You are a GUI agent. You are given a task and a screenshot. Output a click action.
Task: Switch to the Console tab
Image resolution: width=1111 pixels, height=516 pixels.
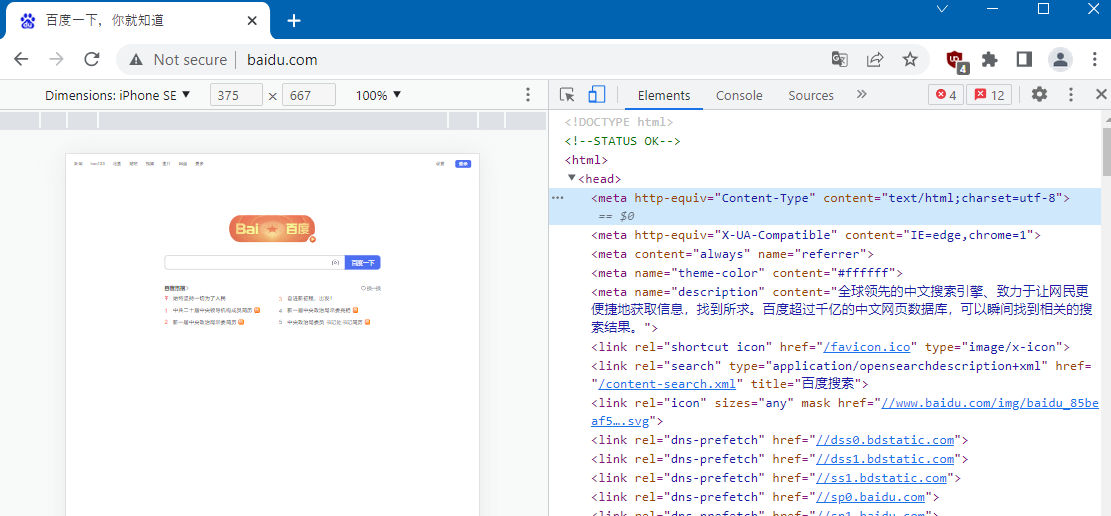click(x=739, y=96)
